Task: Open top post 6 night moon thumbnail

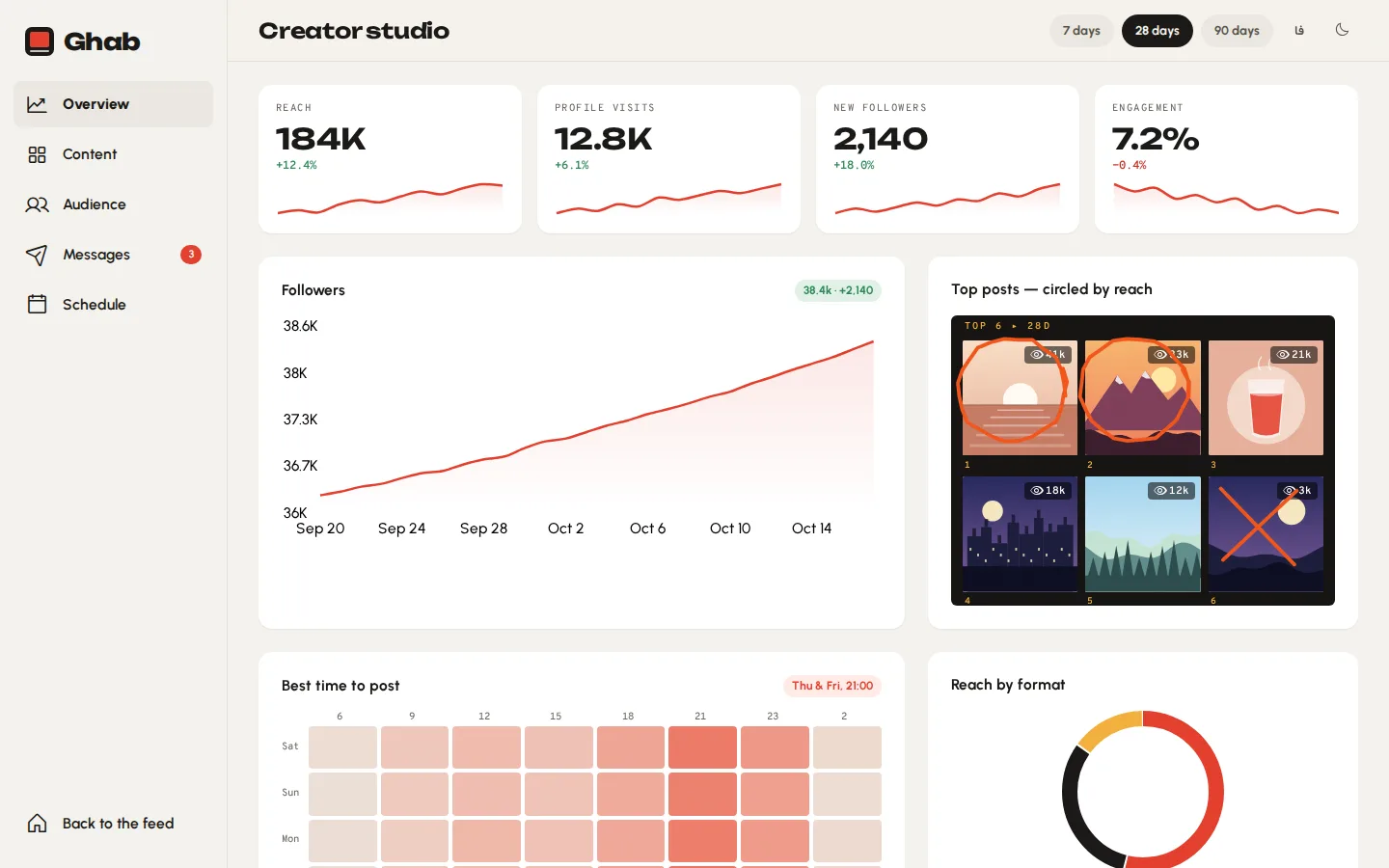Action: pos(1266,534)
